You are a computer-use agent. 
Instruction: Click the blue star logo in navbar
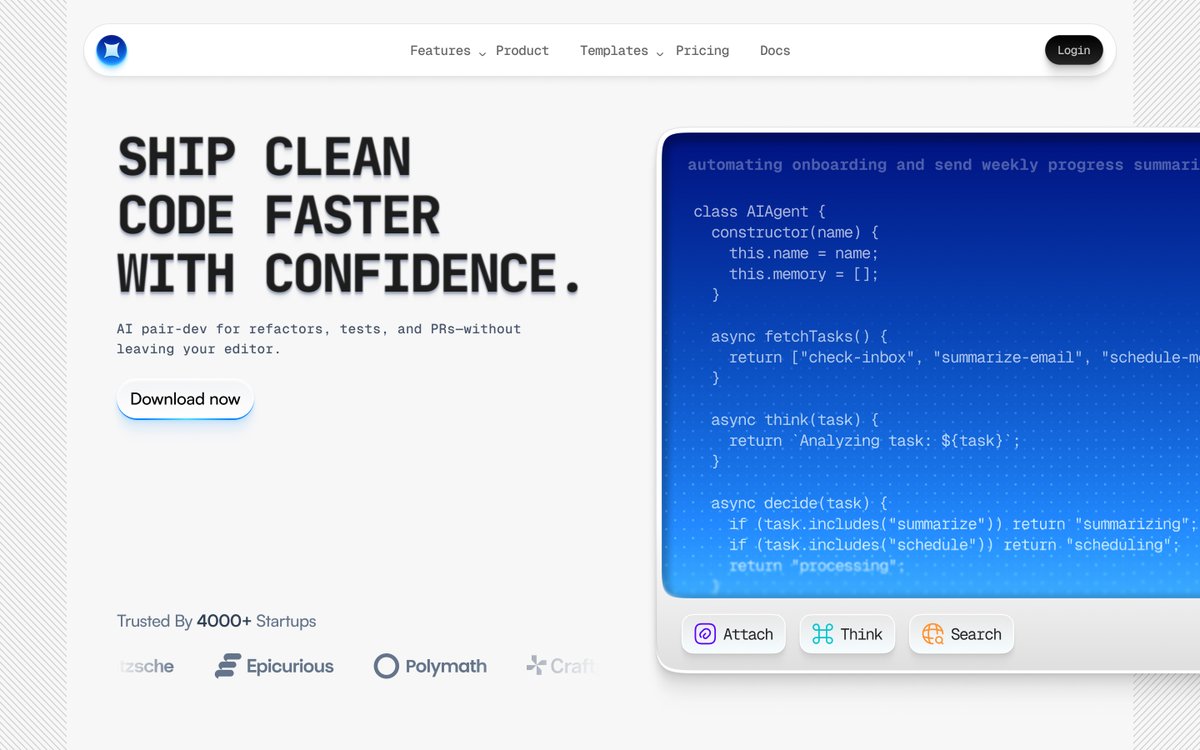click(112, 50)
